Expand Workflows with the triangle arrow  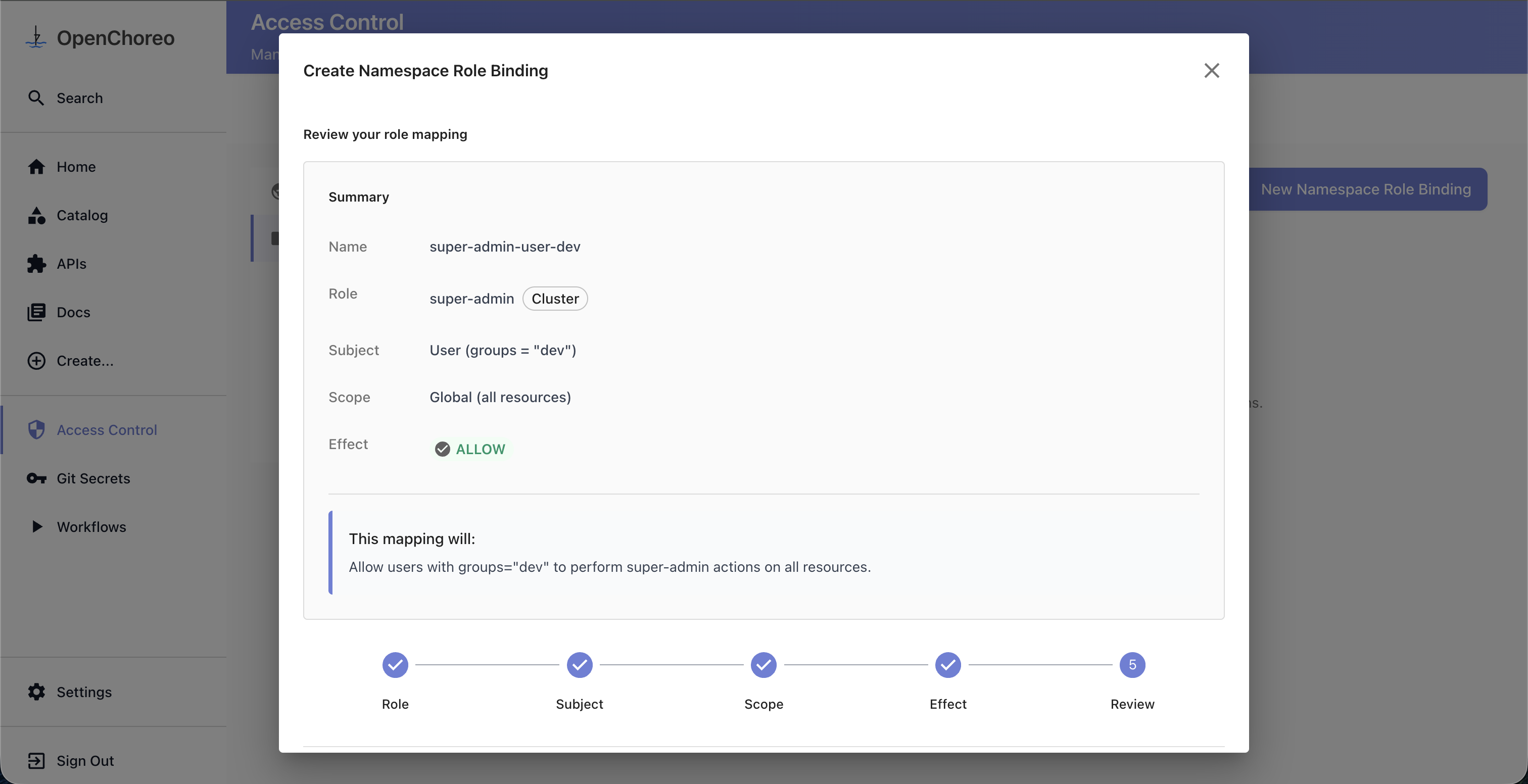37,526
